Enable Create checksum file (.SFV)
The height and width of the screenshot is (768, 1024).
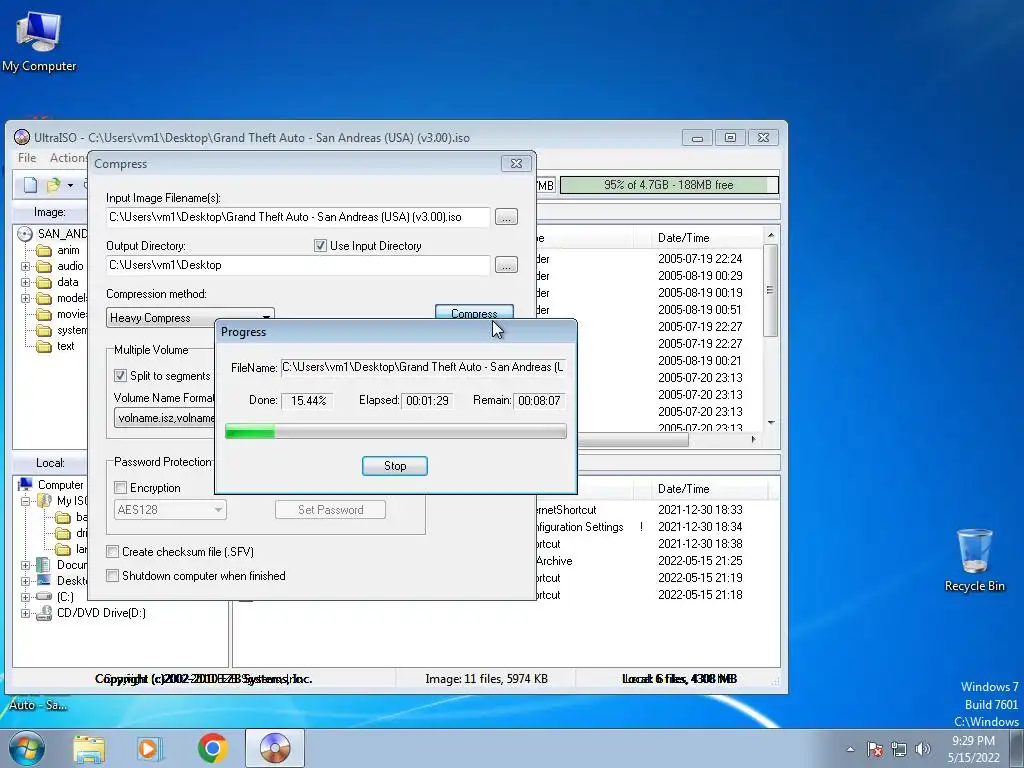[112, 552]
